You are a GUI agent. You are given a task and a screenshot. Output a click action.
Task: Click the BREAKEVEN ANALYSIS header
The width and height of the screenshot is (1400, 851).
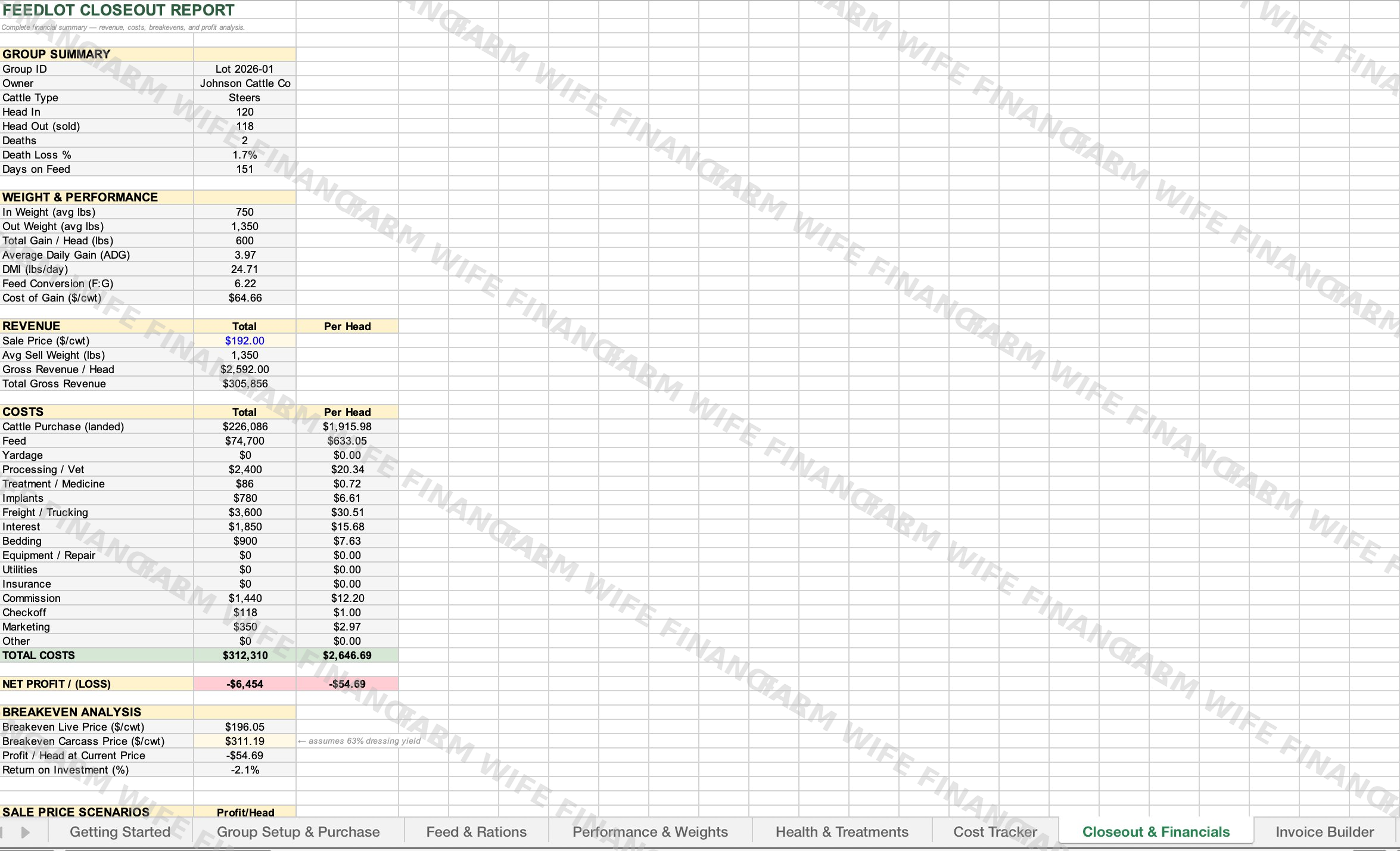point(97,712)
